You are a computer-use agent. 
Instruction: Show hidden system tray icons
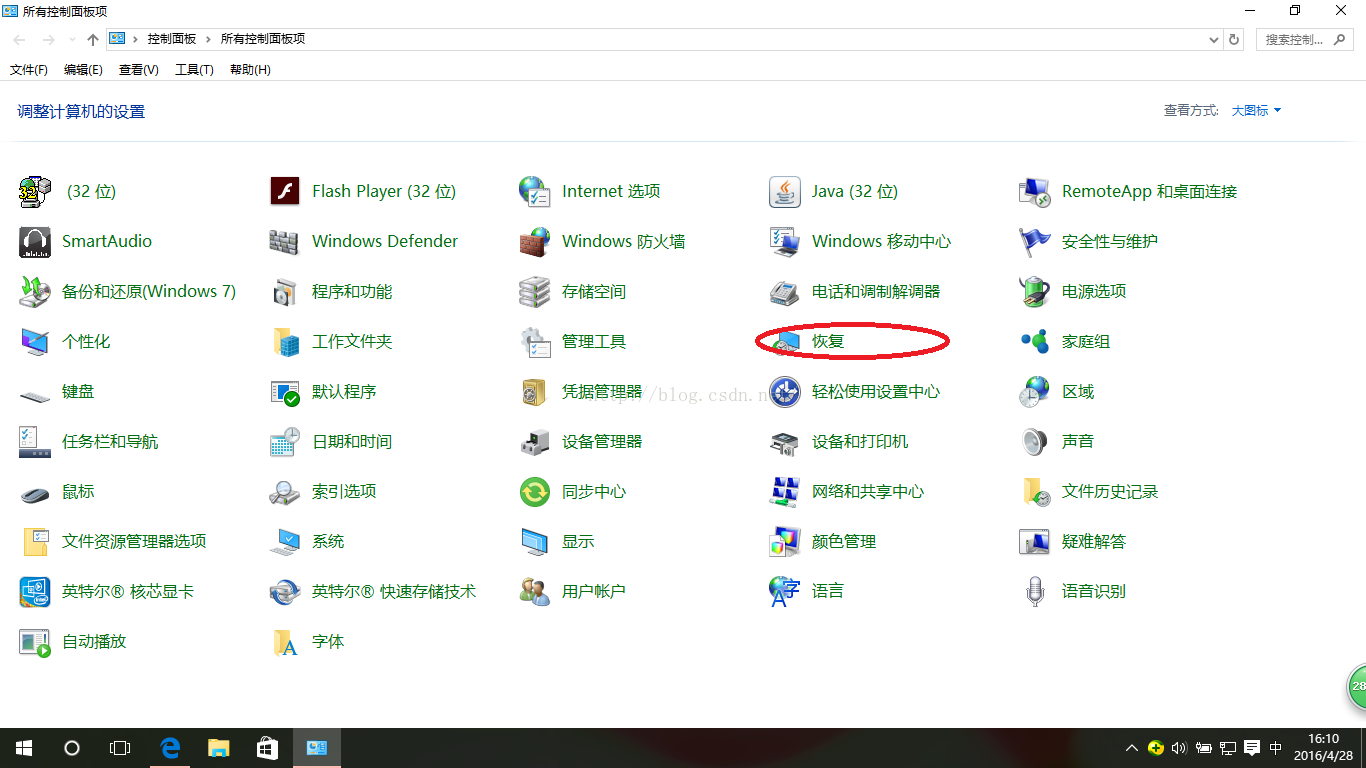point(1131,748)
